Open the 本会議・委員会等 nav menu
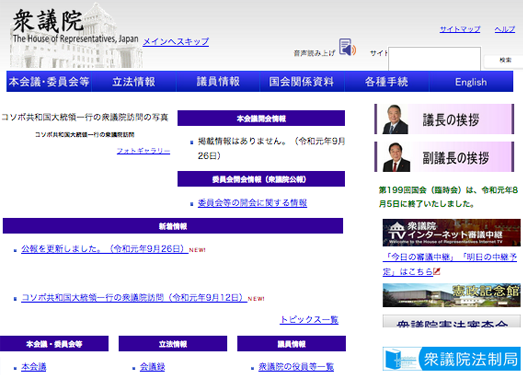The width and height of the screenshot is (523, 375). (x=49, y=81)
